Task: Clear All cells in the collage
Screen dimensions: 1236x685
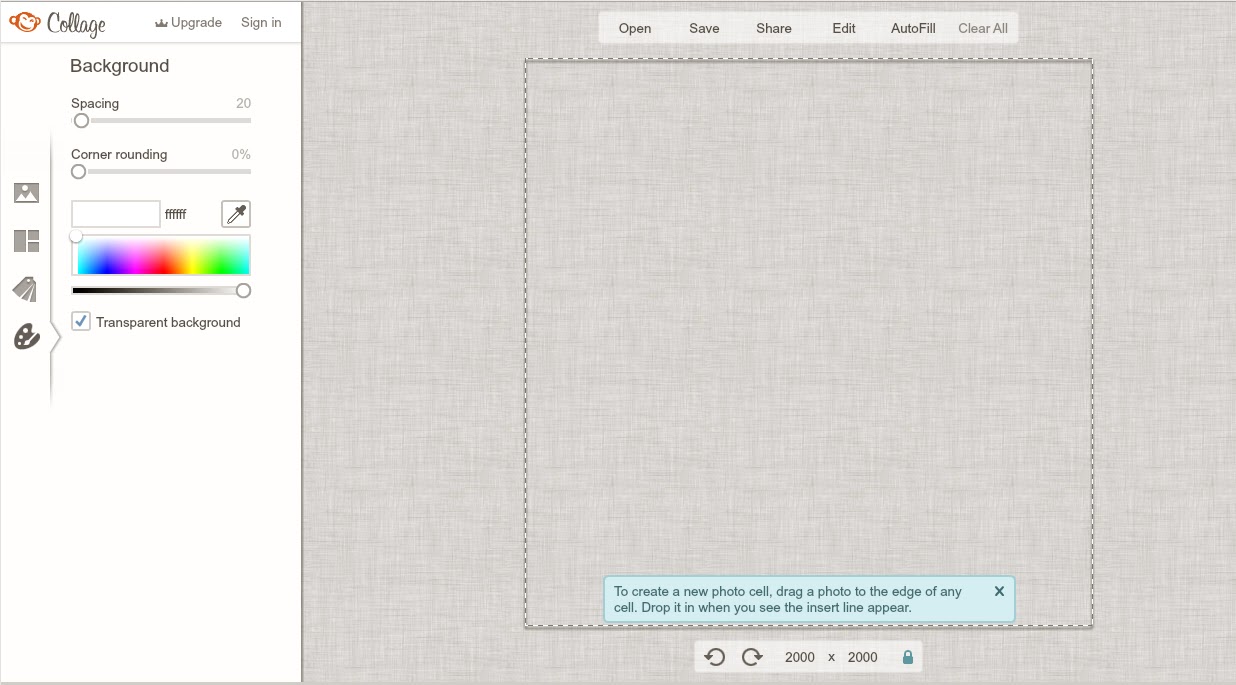Action: click(982, 28)
